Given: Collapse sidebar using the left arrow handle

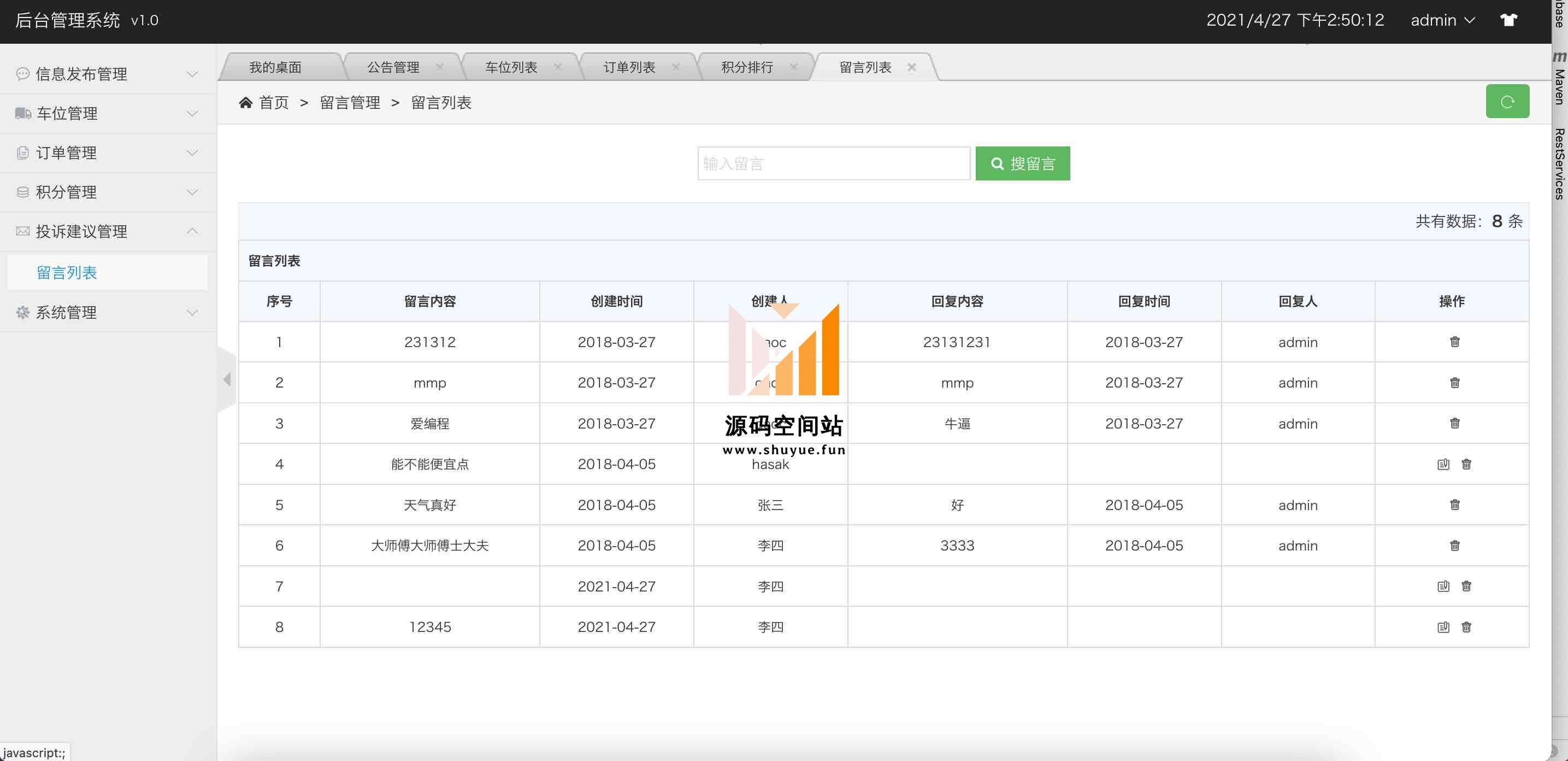Looking at the screenshot, I should pos(227,379).
